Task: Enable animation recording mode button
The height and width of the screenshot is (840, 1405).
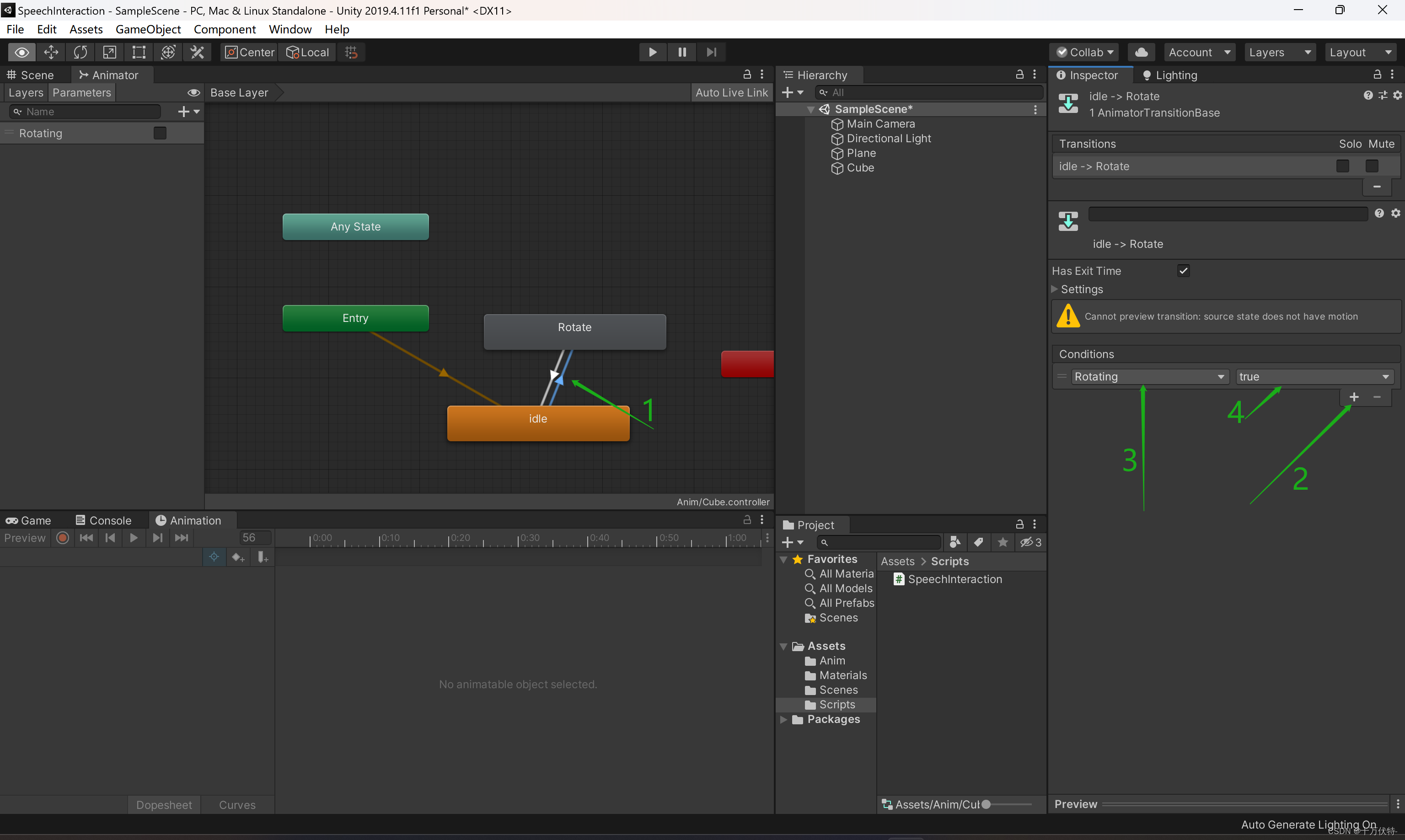Action: click(63, 538)
